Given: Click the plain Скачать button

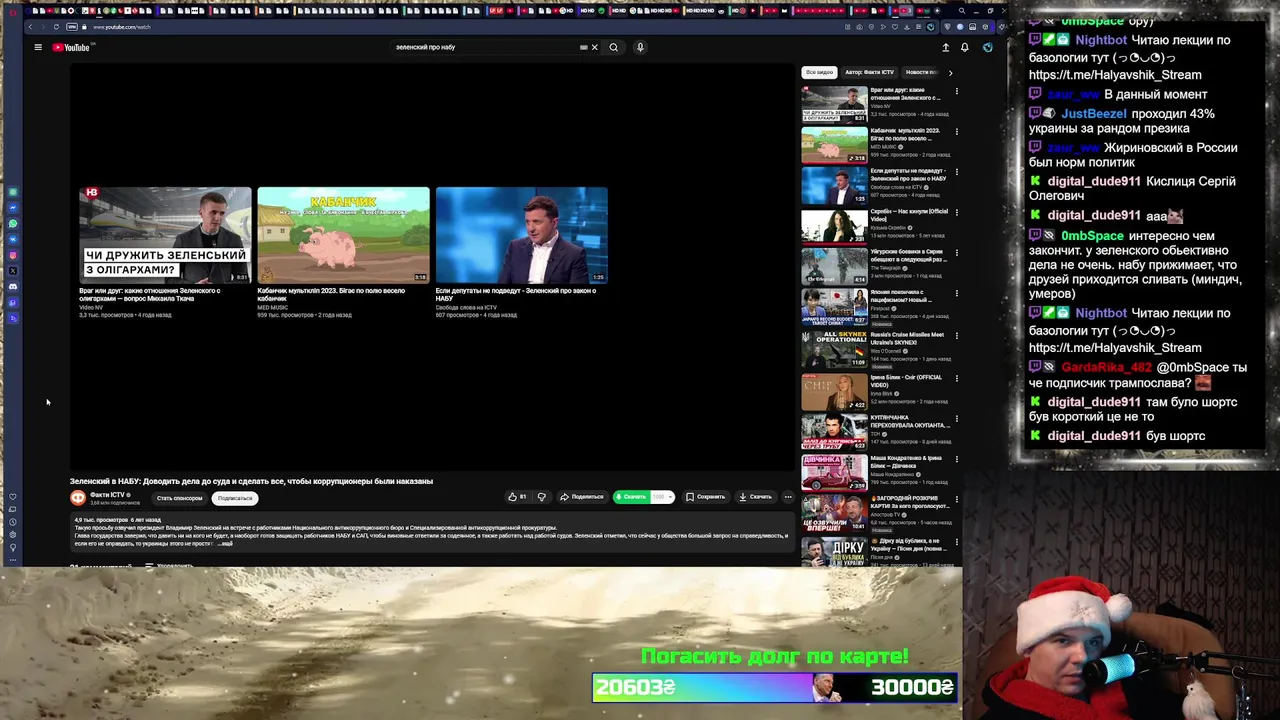Looking at the screenshot, I should click(x=756, y=497).
